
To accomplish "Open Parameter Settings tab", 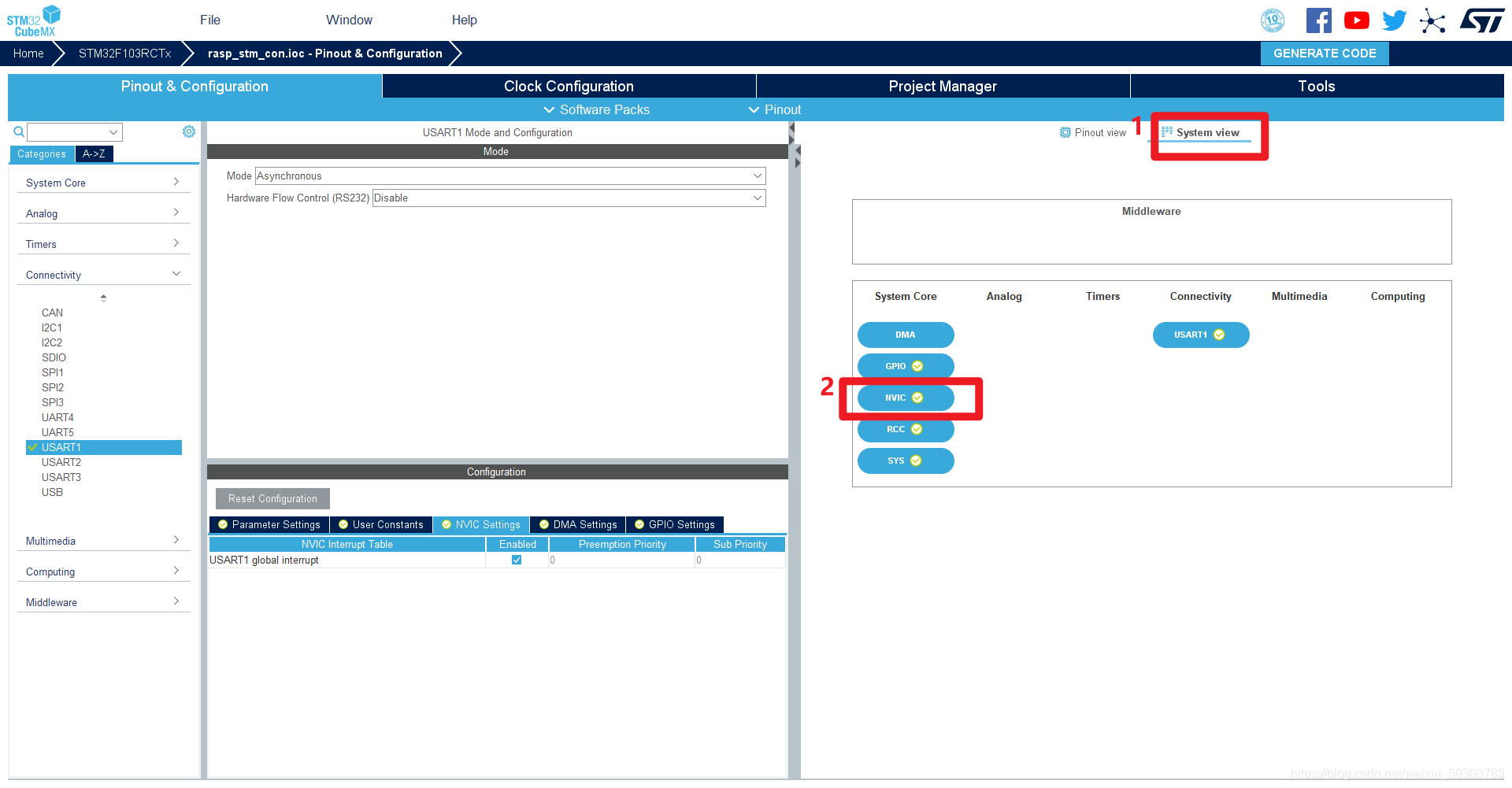I will [269, 524].
